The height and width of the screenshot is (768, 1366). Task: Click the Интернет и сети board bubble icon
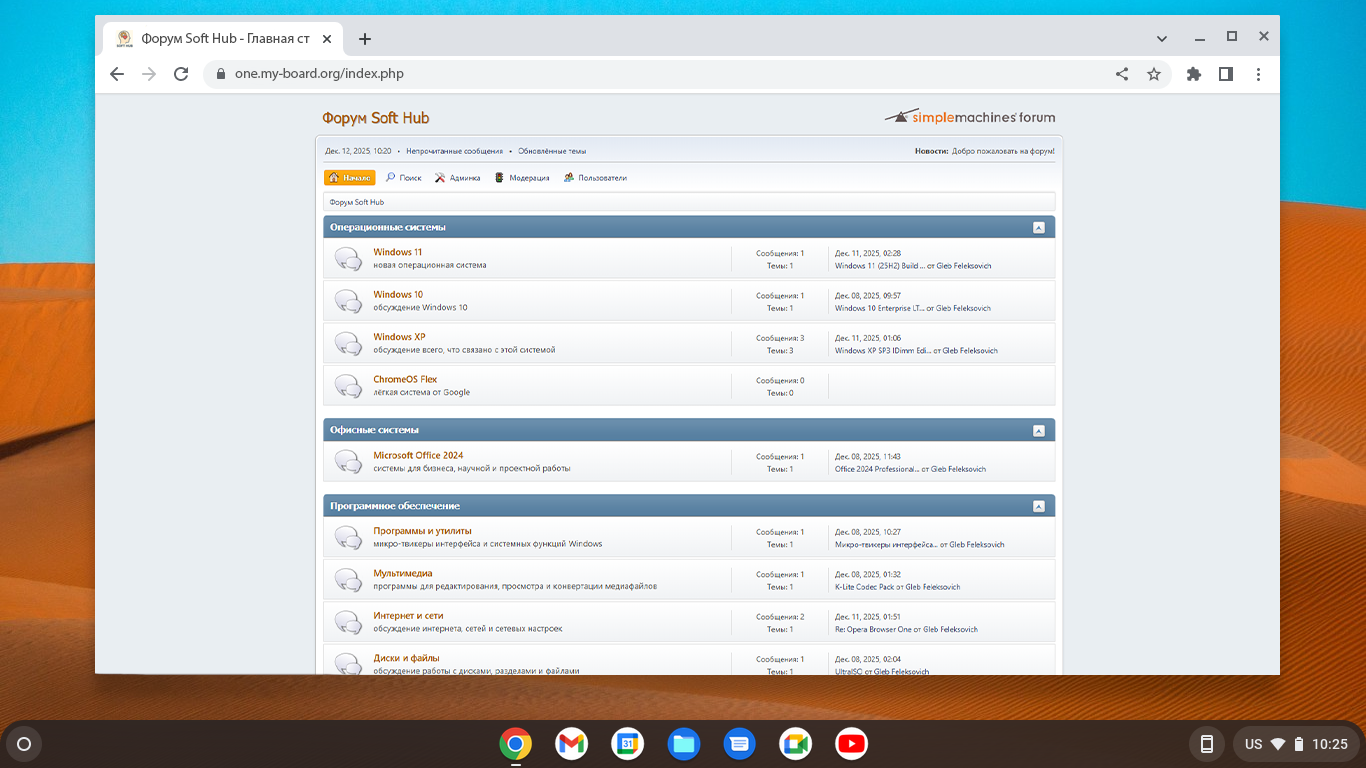[348, 622]
